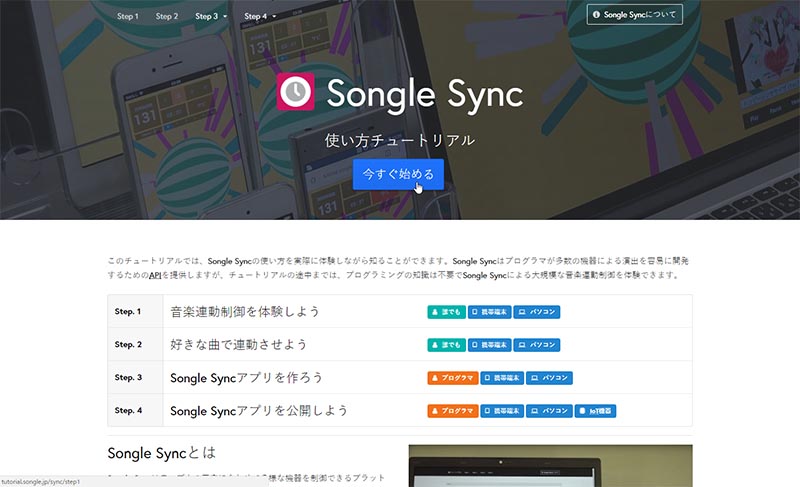This screenshot has height=487, width=800.
Task: Click the 今すぐ始める button
Action: [398, 174]
